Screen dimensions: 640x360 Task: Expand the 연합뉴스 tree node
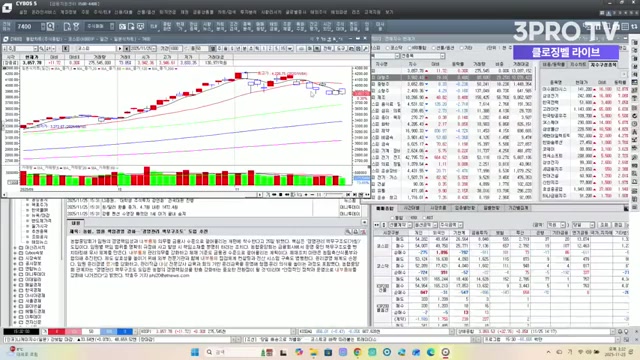[15, 269]
